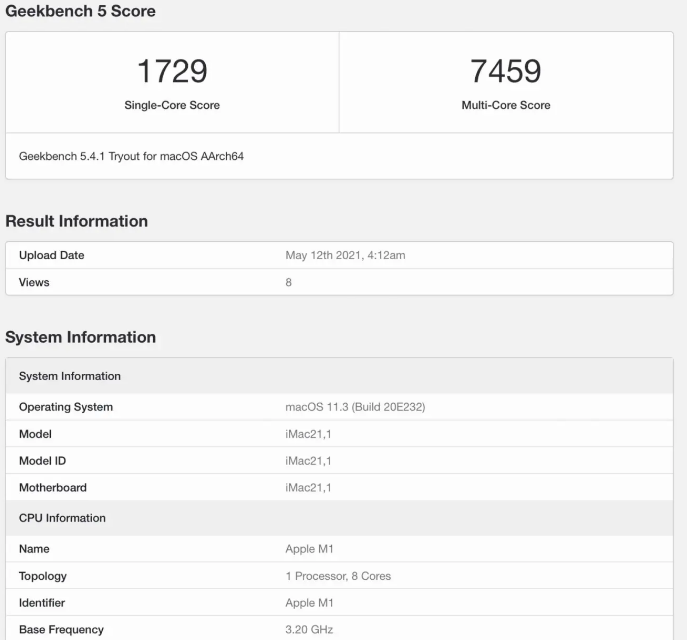Click iMac21,1 value in the Model ID row
The width and height of the screenshot is (687, 640).
pyautogui.click(x=308, y=461)
